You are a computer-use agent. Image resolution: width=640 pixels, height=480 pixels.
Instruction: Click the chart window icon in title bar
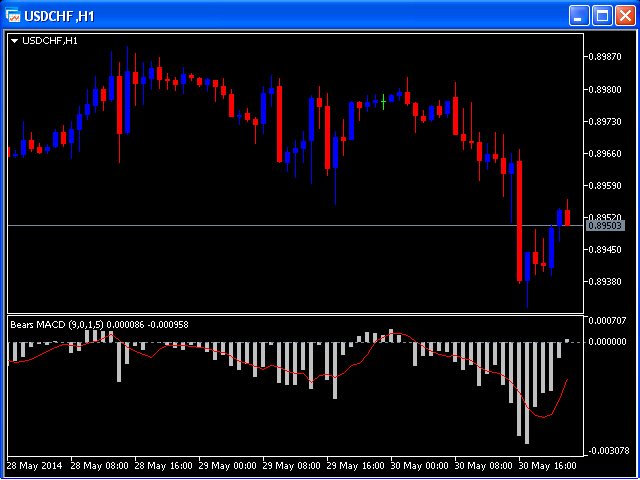coord(13,16)
